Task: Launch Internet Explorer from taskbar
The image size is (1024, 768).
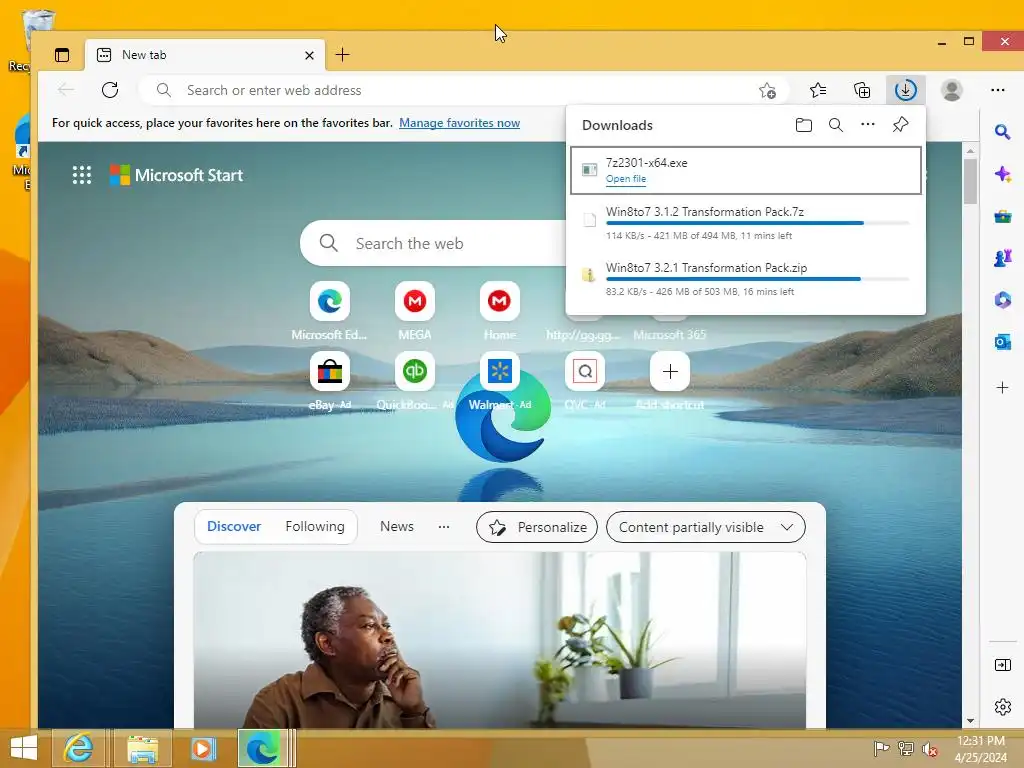Action: click(78, 748)
